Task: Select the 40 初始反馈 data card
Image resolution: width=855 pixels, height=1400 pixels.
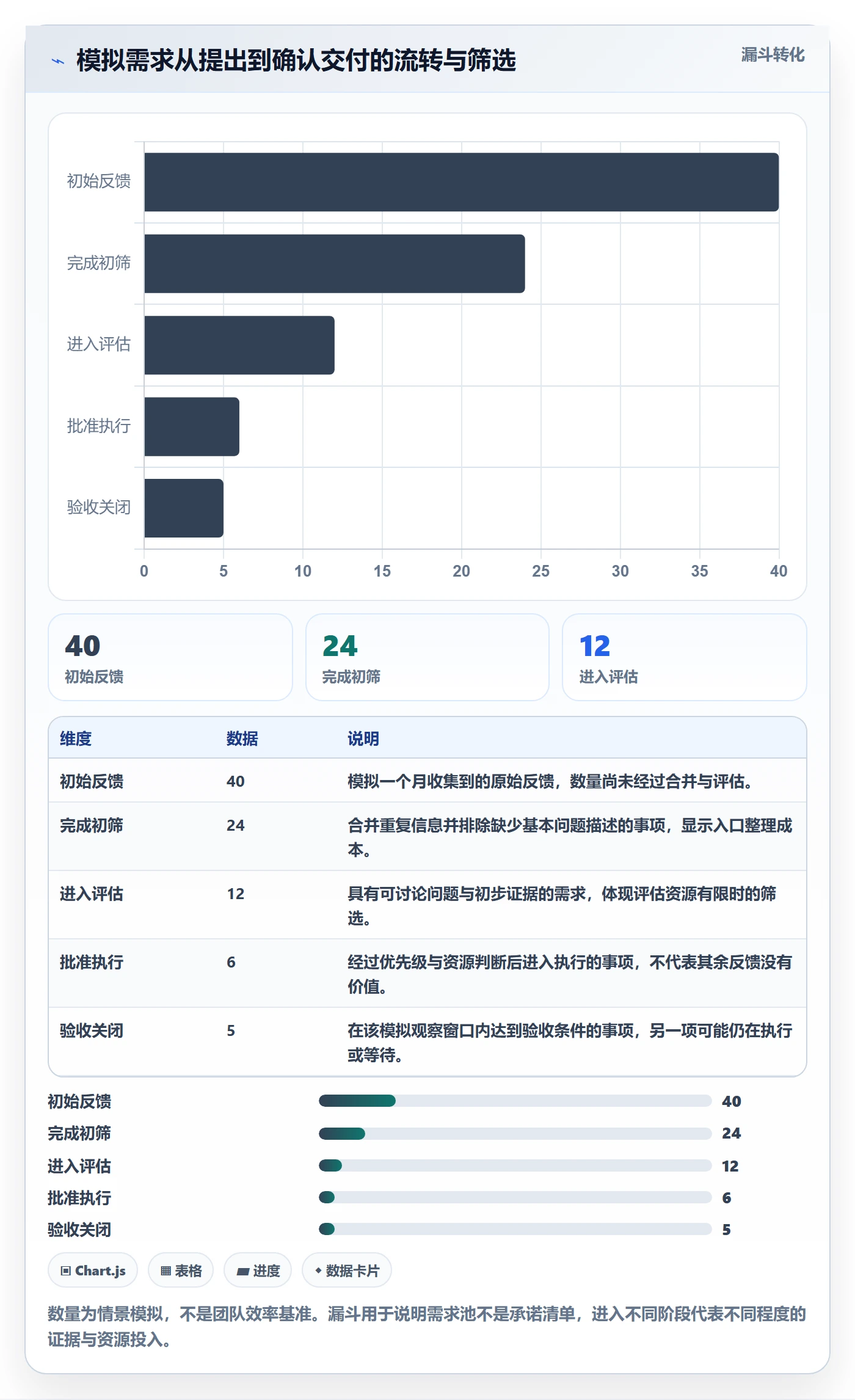Action: pyautogui.click(x=170, y=657)
